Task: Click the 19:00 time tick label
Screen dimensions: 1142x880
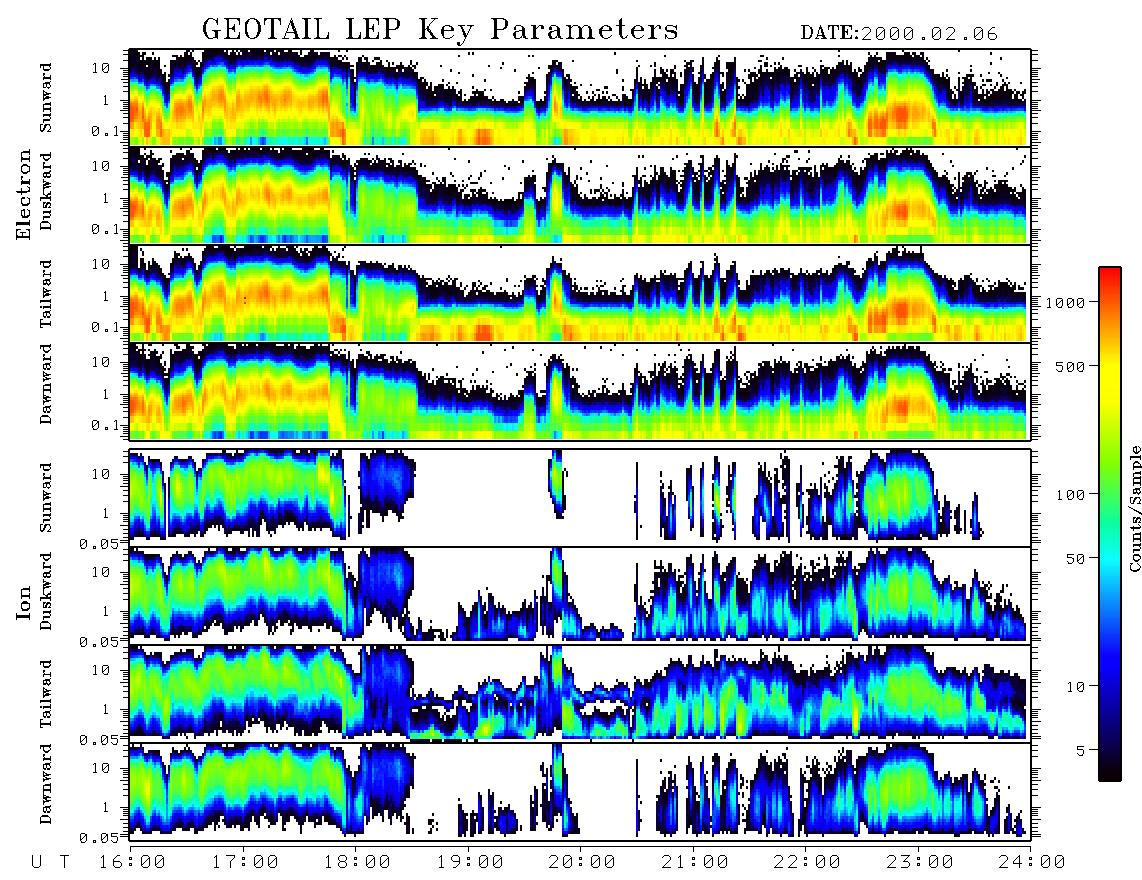Action: (468, 862)
